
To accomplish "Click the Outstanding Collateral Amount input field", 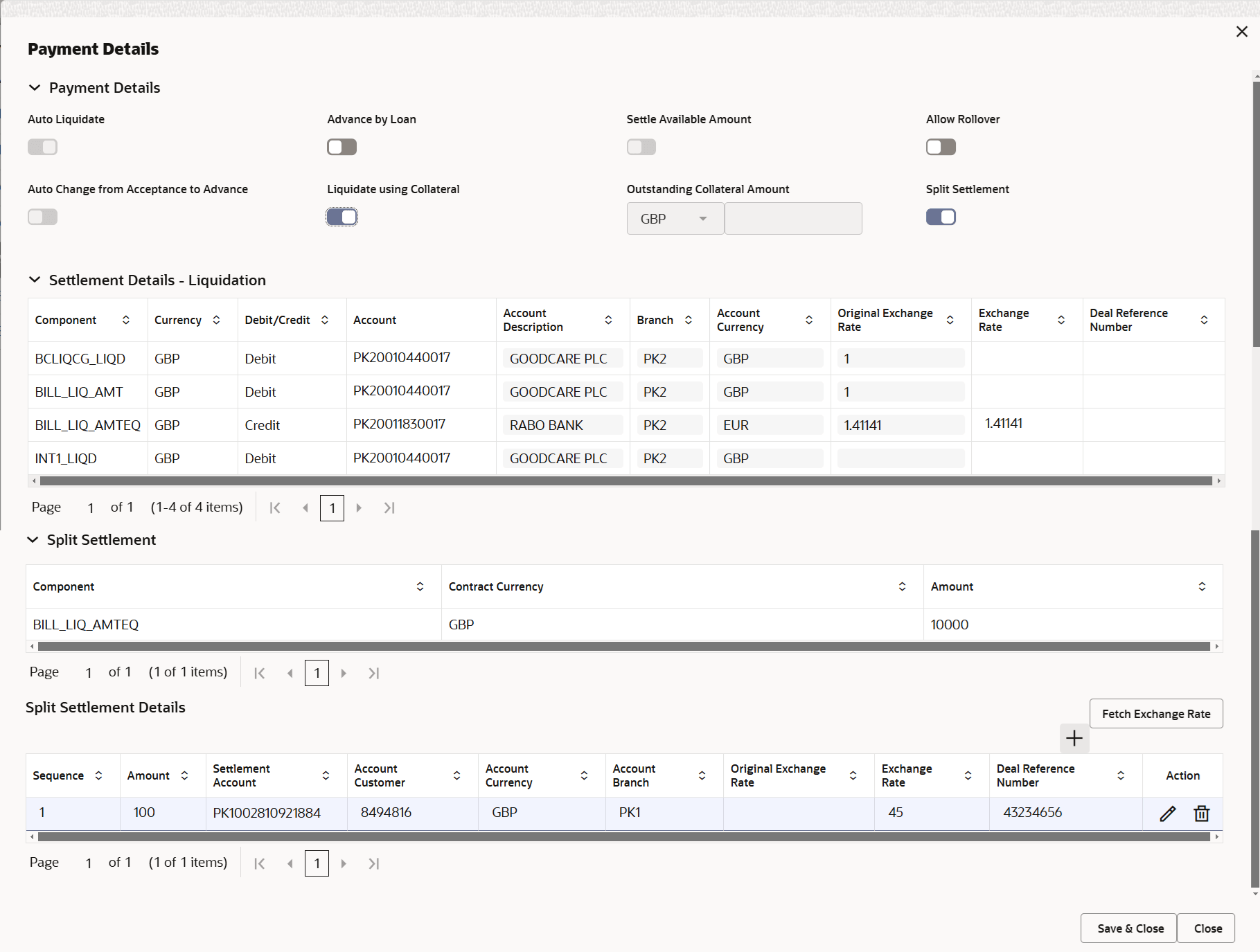I will point(792,218).
